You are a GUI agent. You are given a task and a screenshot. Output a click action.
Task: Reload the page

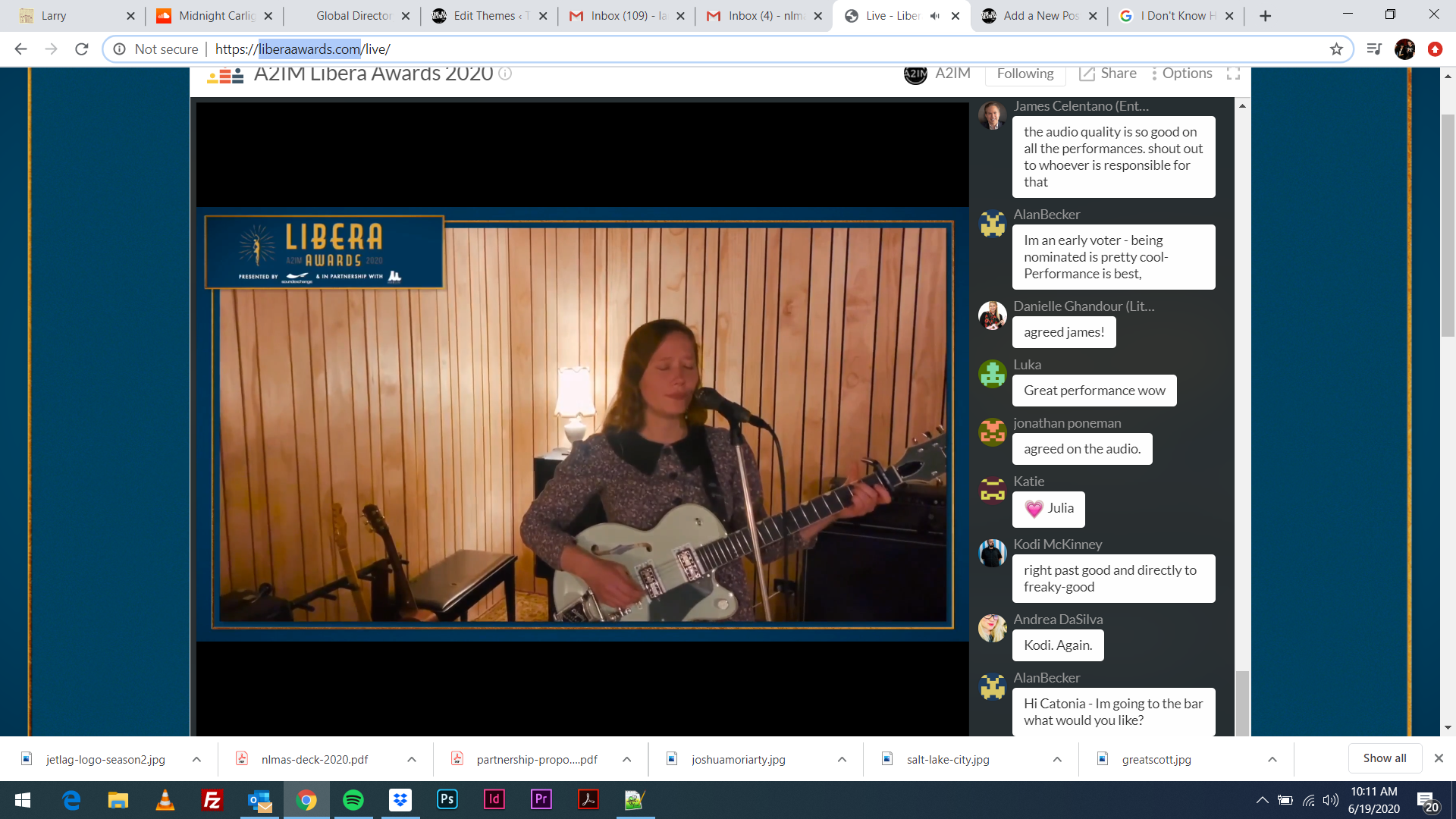point(82,49)
